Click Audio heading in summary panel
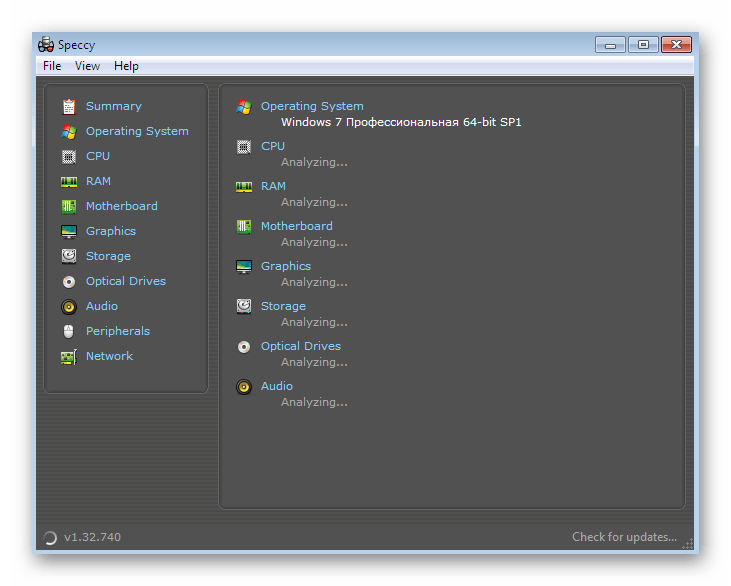731x586 pixels. 276,386
